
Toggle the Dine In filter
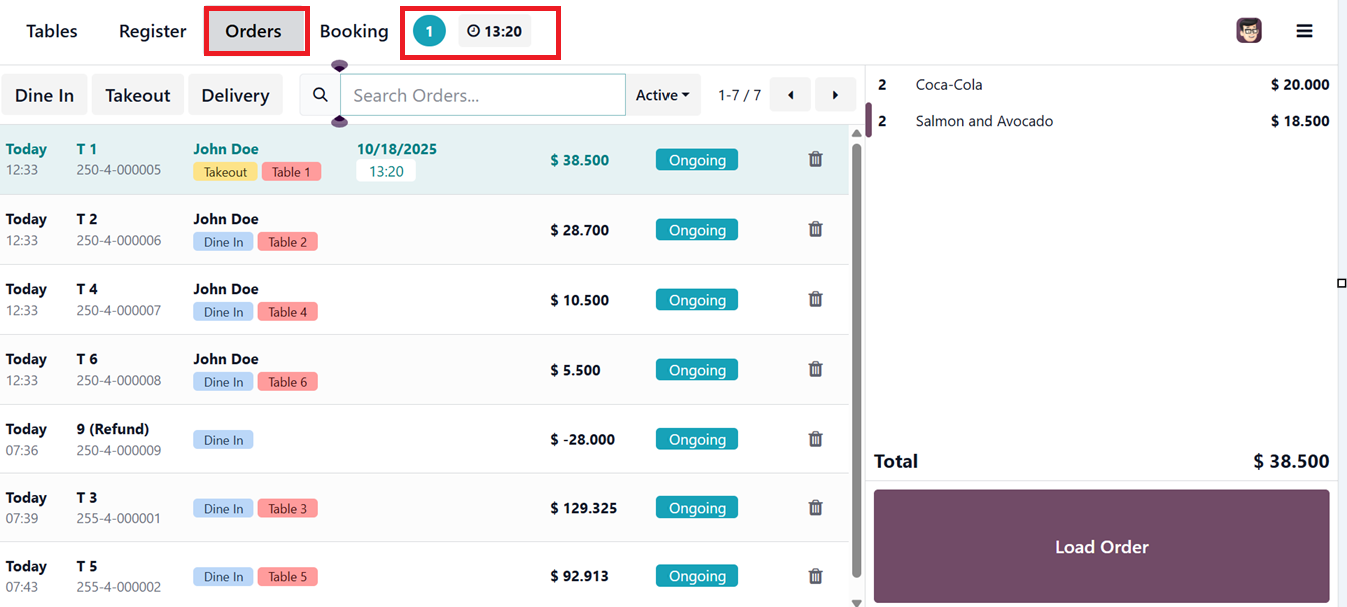click(x=45, y=95)
